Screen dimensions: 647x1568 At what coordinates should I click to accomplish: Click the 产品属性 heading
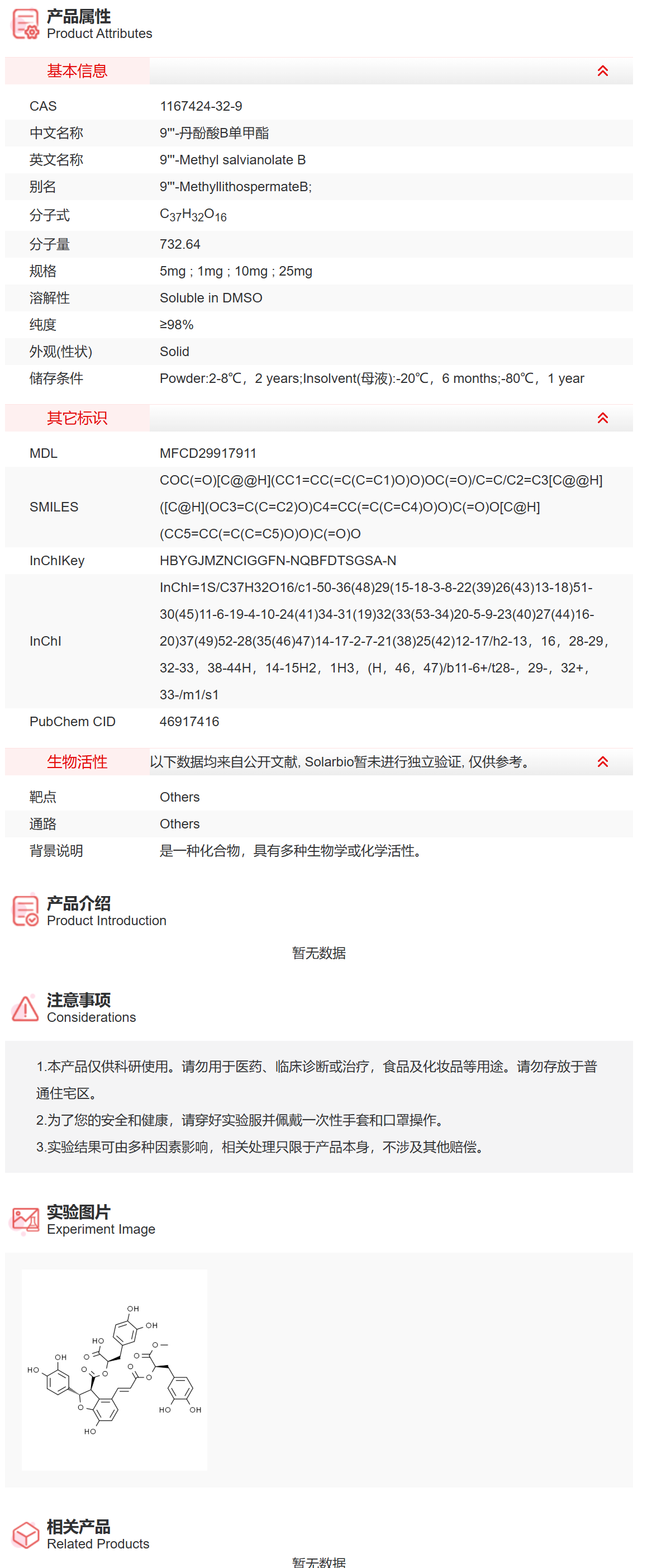[x=79, y=16]
